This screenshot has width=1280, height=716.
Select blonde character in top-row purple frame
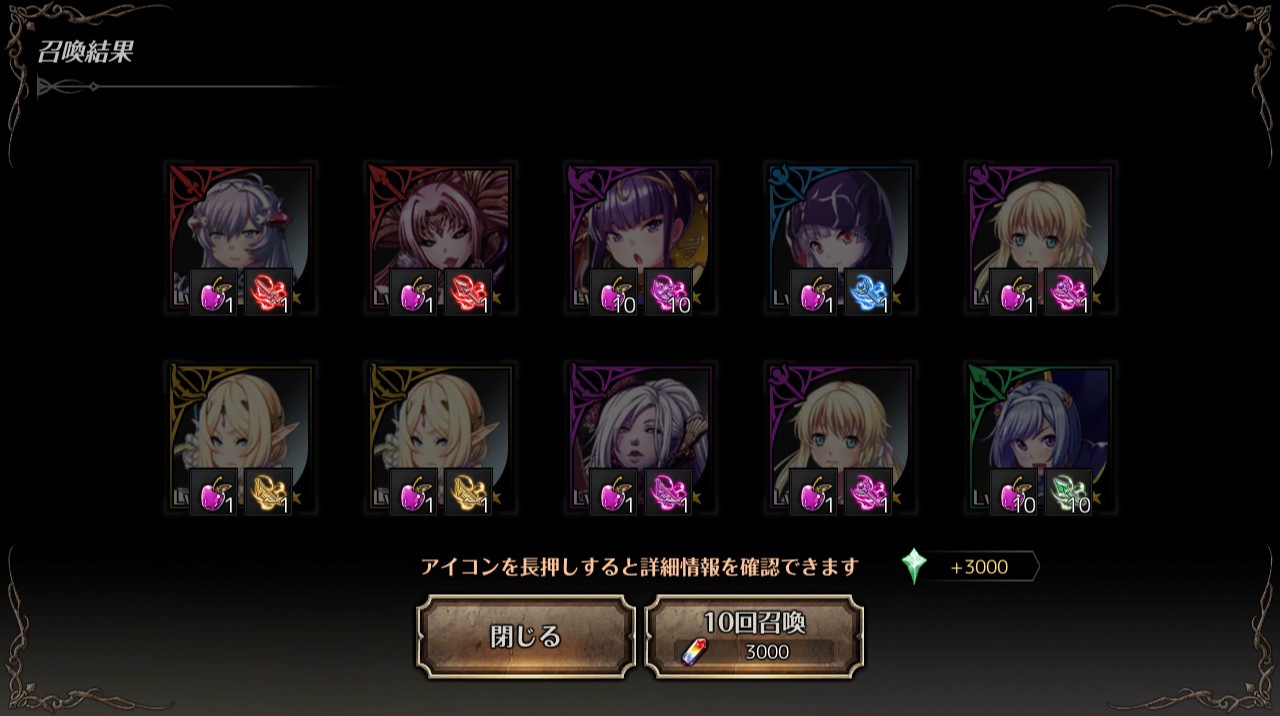tap(1040, 239)
